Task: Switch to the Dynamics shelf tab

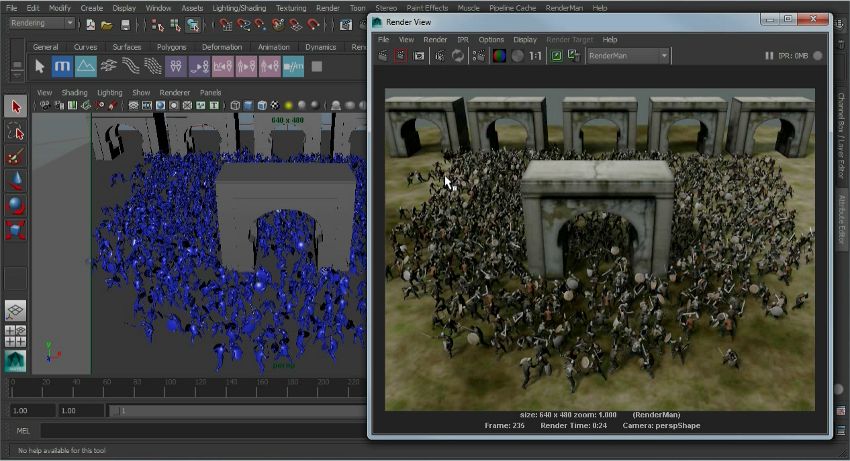Action: click(320, 47)
